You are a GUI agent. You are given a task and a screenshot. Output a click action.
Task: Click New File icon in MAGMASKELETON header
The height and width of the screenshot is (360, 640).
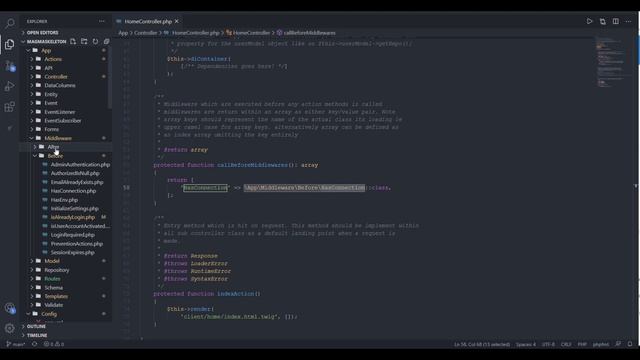point(73,41)
